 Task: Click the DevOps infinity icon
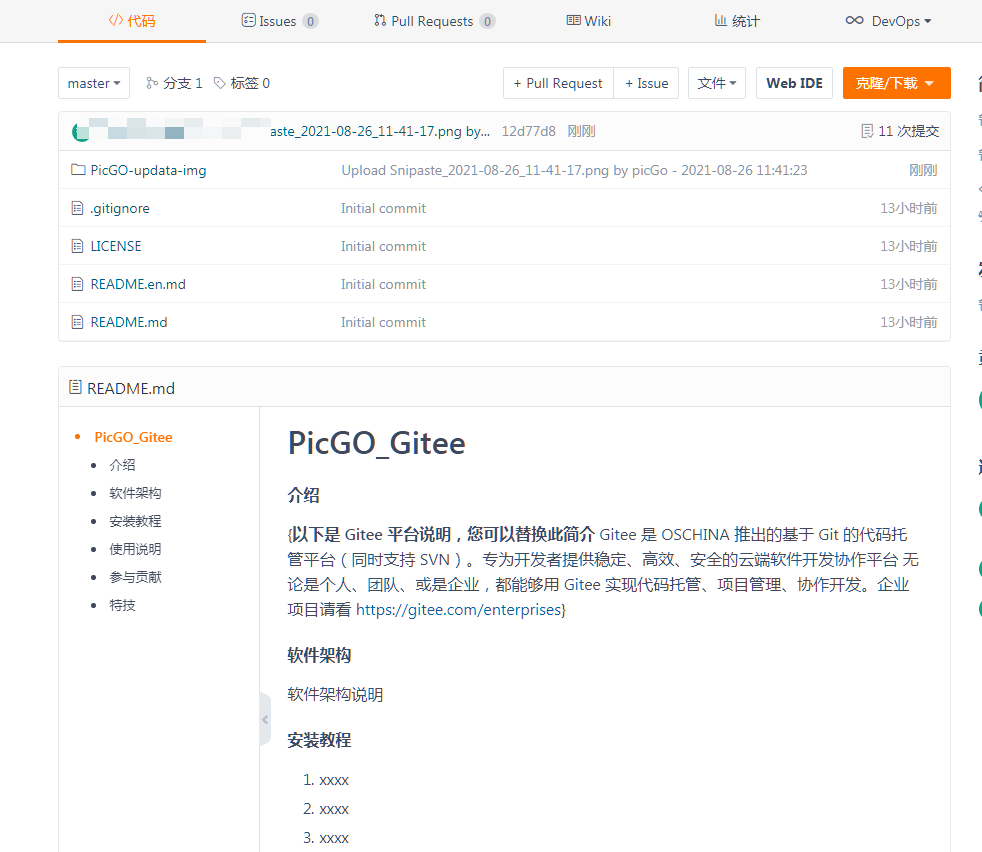pos(854,20)
